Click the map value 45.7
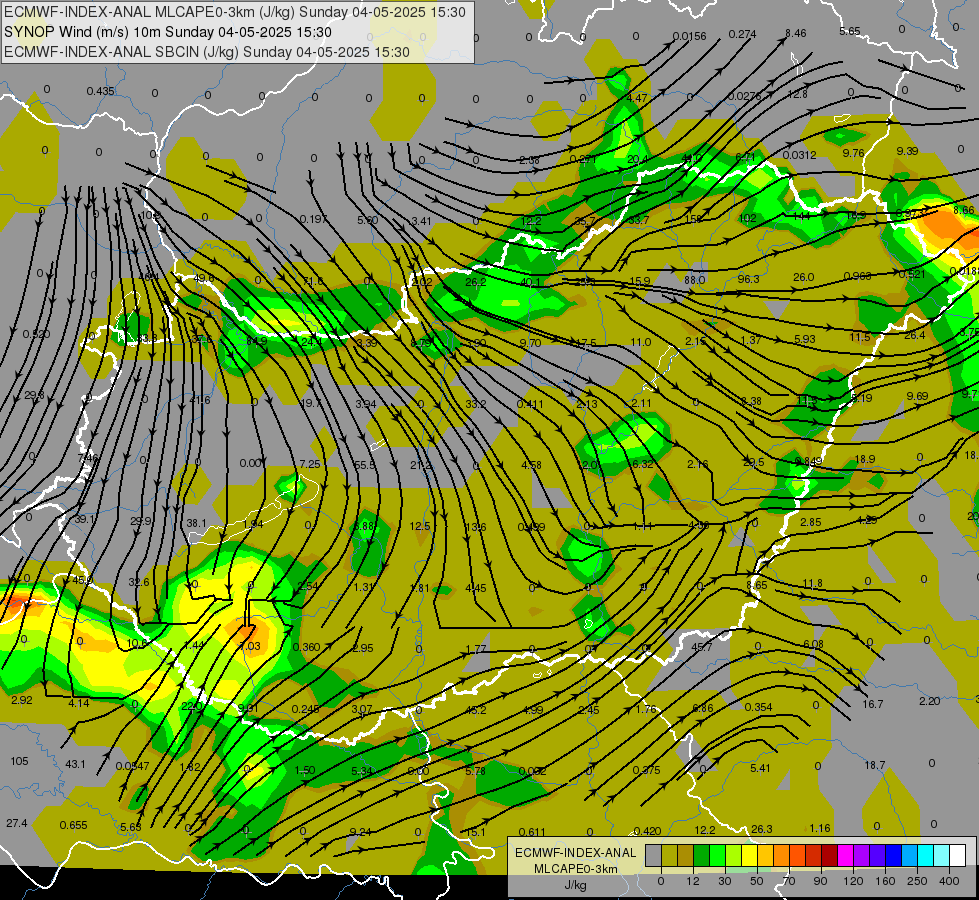Image resolution: width=979 pixels, height=900 pixels. [702, 647]
